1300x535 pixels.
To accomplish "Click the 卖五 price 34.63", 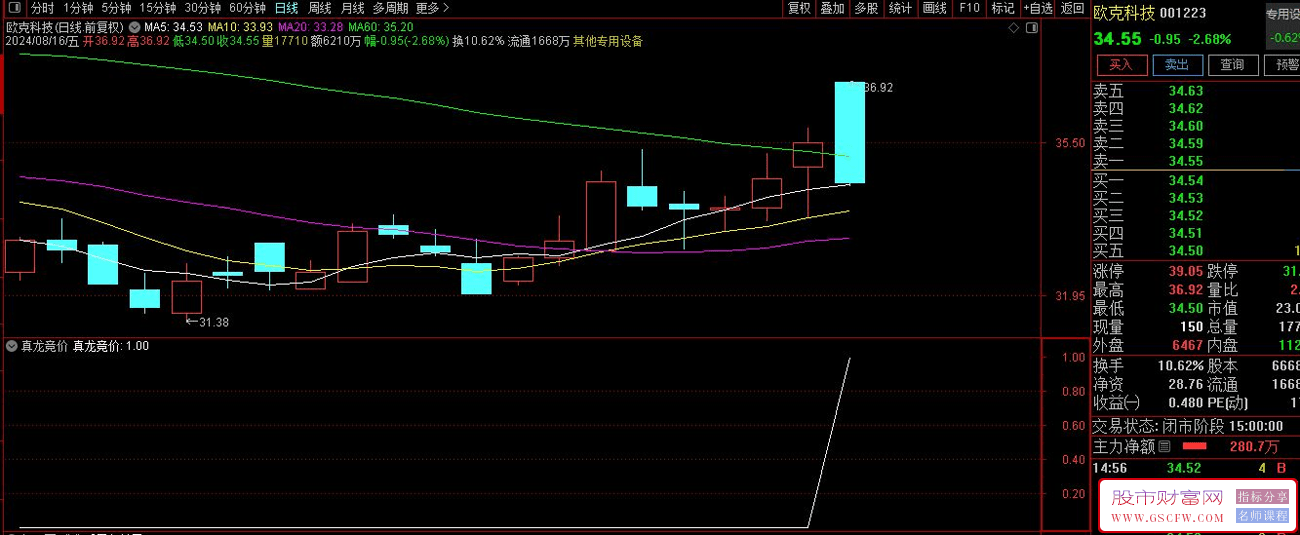I will pos(1185,91).
